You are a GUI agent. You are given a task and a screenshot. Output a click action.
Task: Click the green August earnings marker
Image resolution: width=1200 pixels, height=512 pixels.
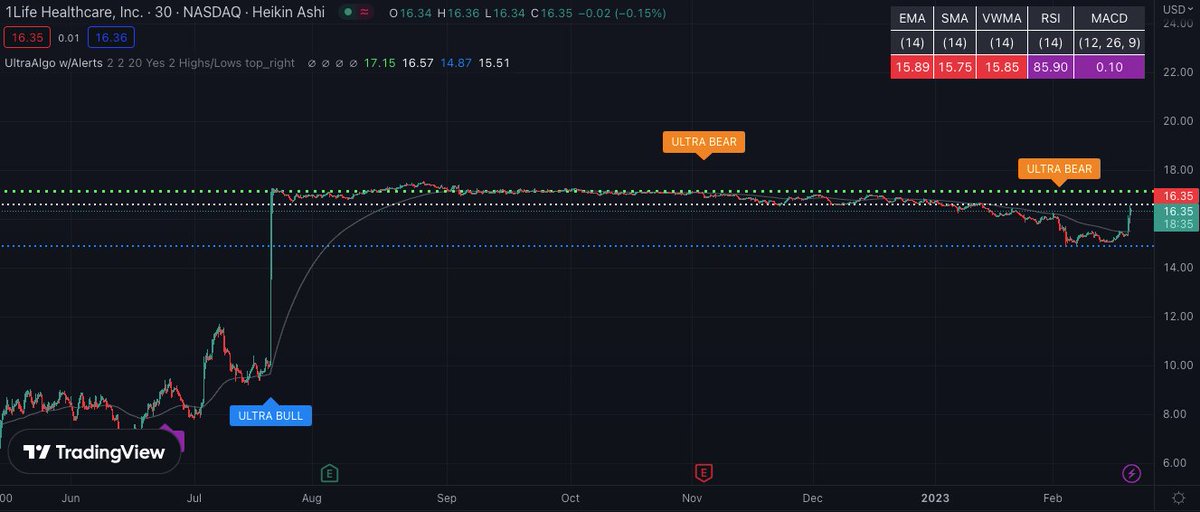click(328, 471)
